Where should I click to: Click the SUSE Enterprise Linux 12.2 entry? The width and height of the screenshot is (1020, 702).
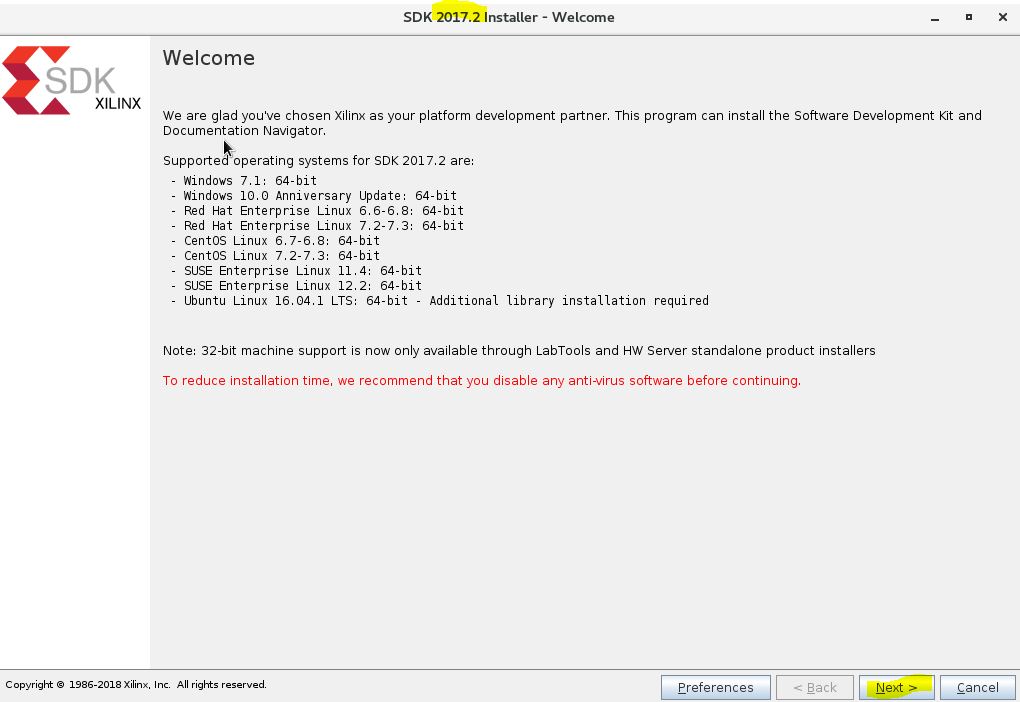295,285
